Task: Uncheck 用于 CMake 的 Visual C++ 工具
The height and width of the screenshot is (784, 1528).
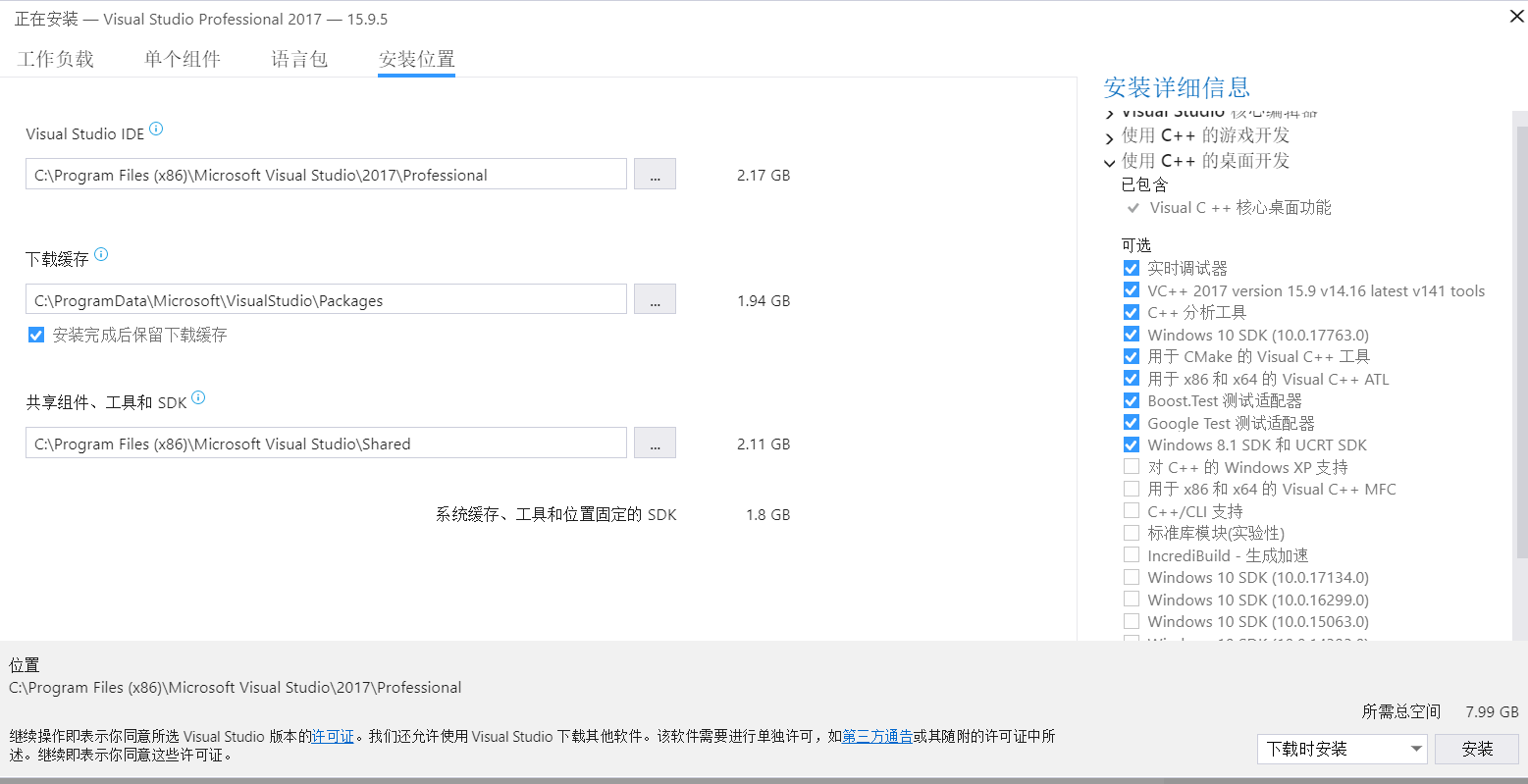Action: (1132, 356)
